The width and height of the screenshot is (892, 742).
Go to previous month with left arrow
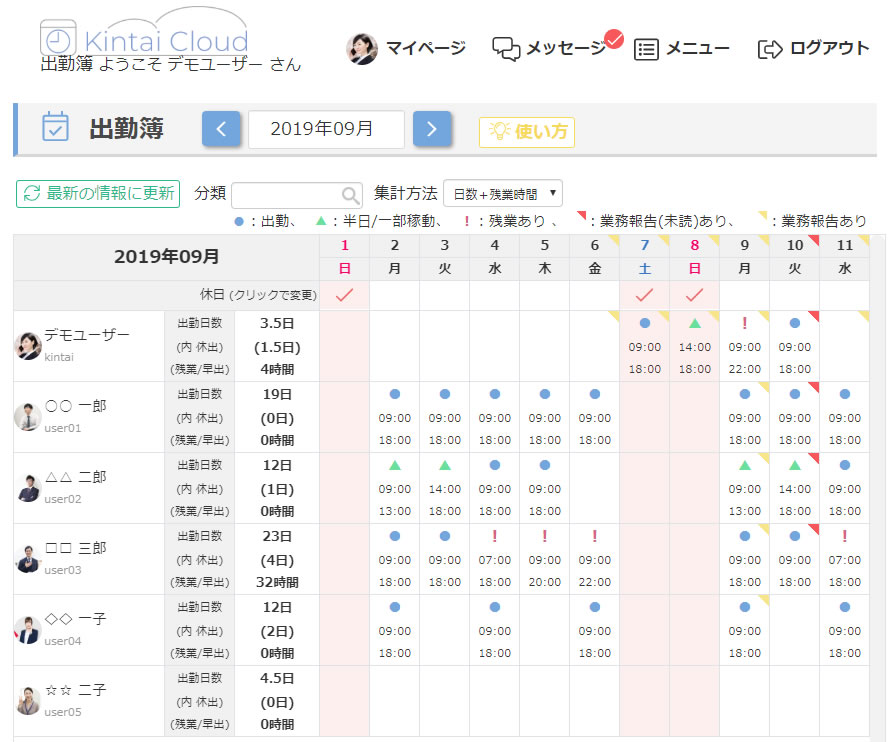[221, 129]
